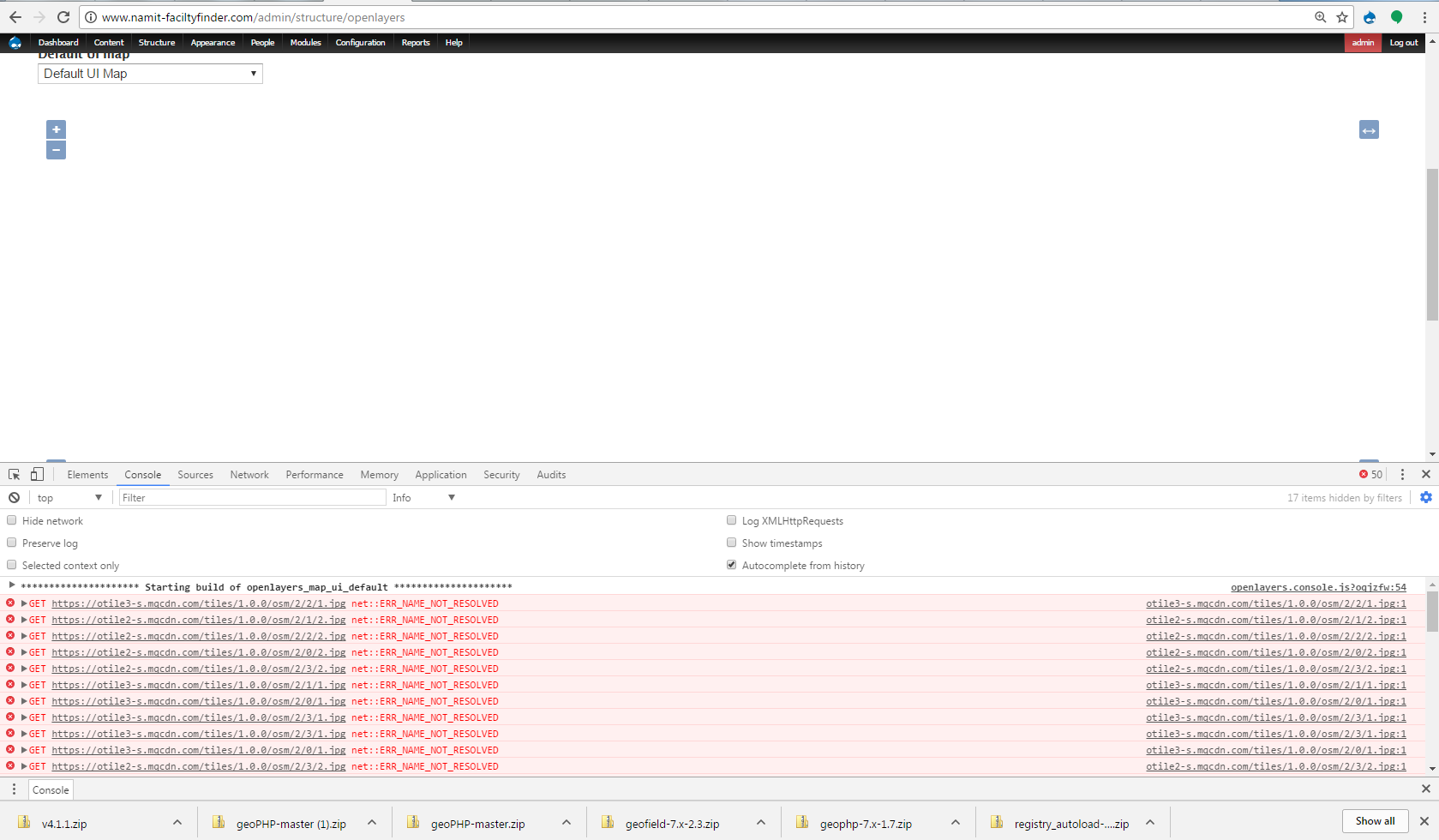
Task: Click the Show all downloads button
Action: pos(1375,821)
